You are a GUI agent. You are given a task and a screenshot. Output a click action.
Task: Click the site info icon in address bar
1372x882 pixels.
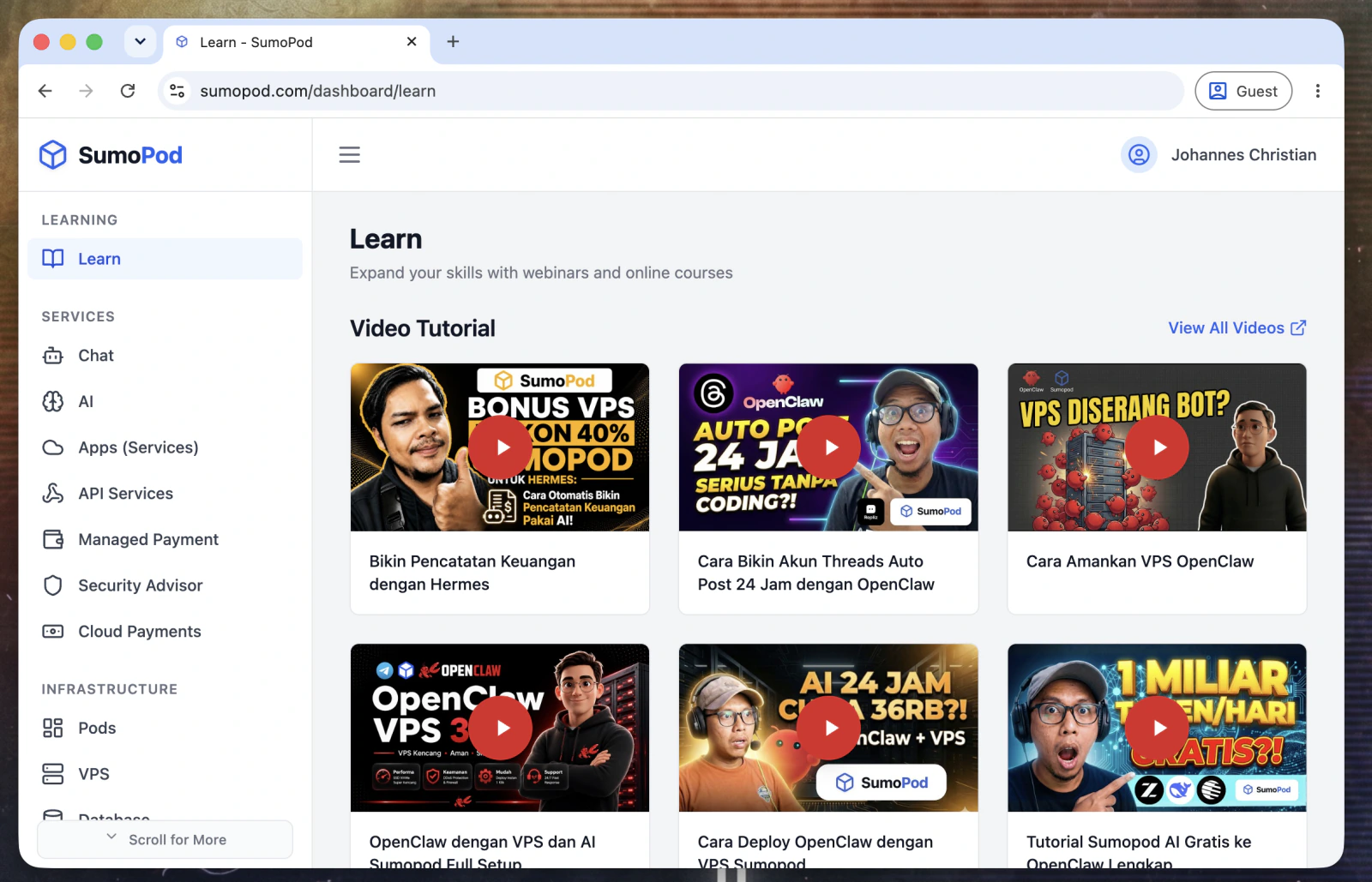[x=178, y=91]
